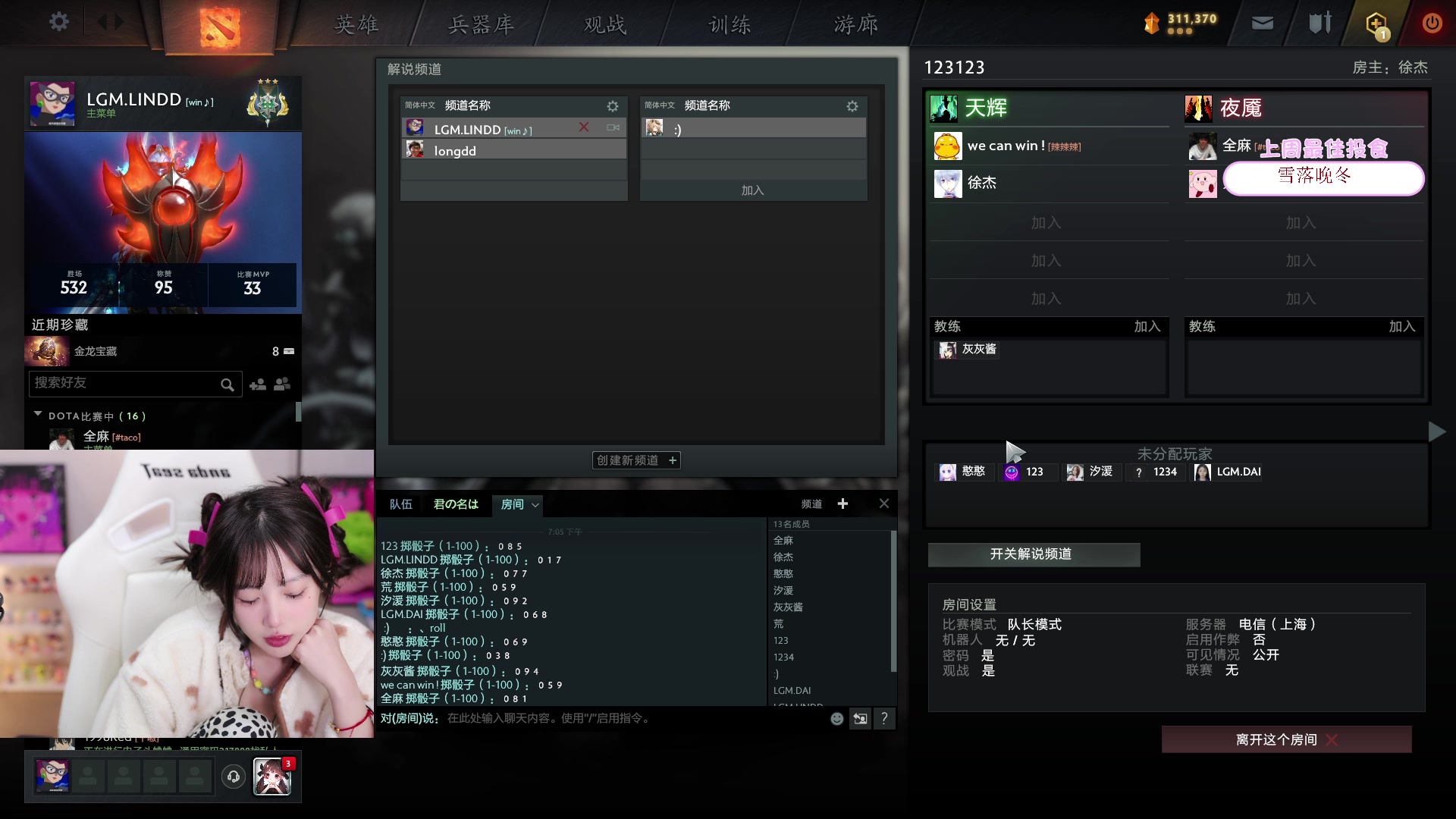1456x819 pixels.
Task: Select player we can win ! on Radiant
Action: point(1050,146)
